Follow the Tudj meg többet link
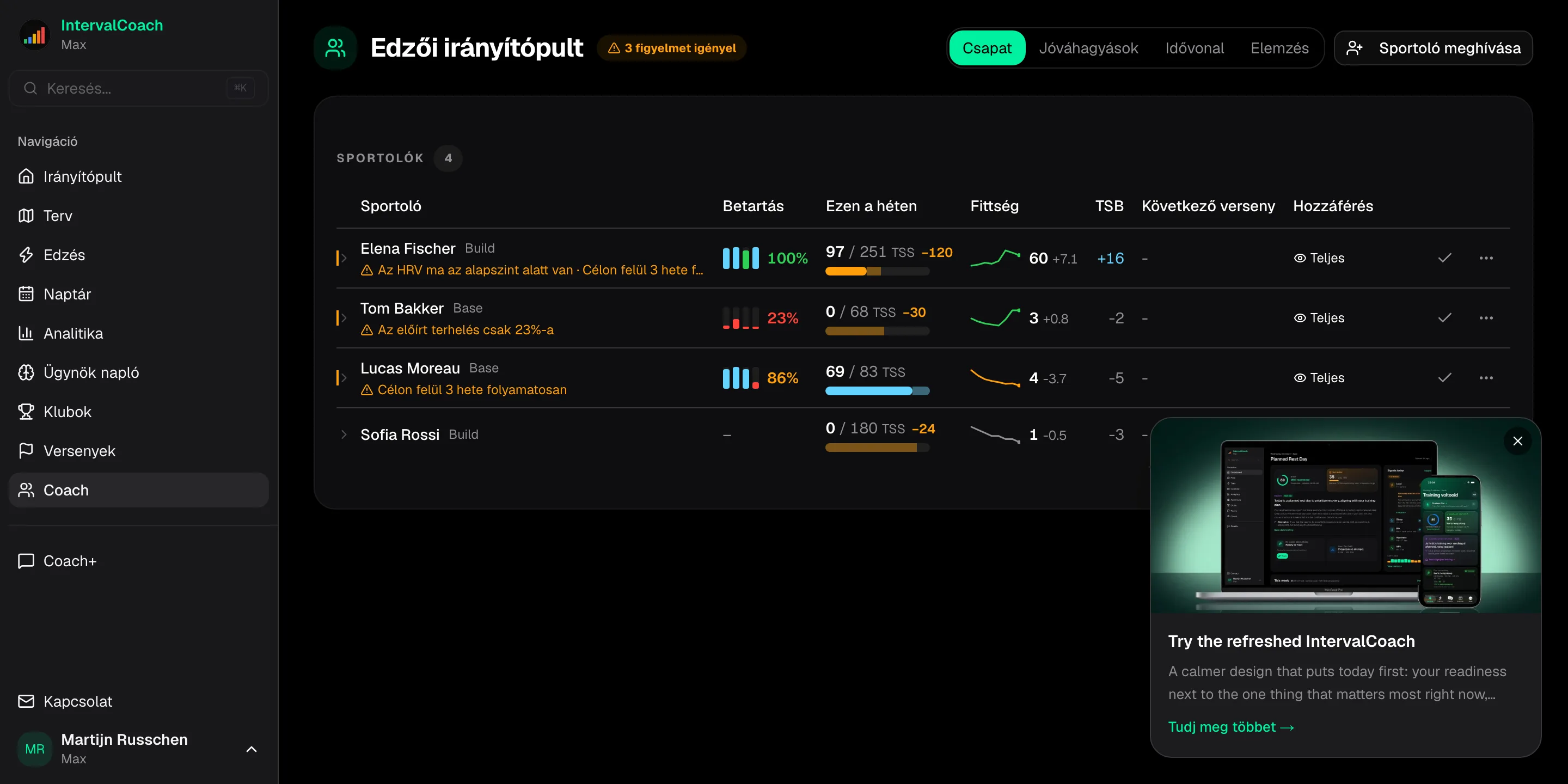 point(1231,727)
